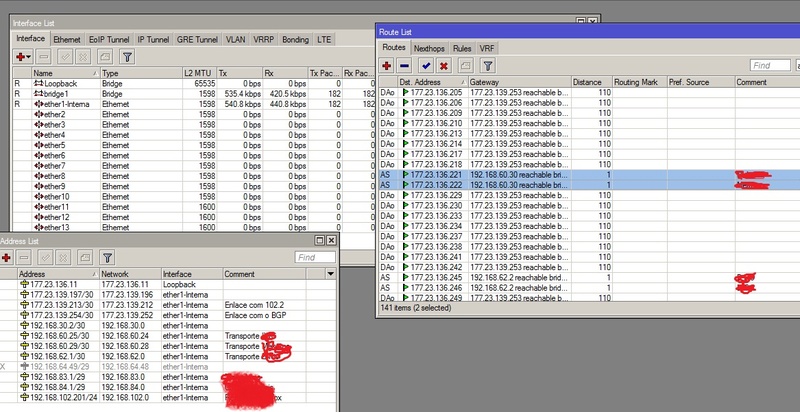800x412 pixels.
Task: Disable address with Address List cross button
Action: point(63,257)
